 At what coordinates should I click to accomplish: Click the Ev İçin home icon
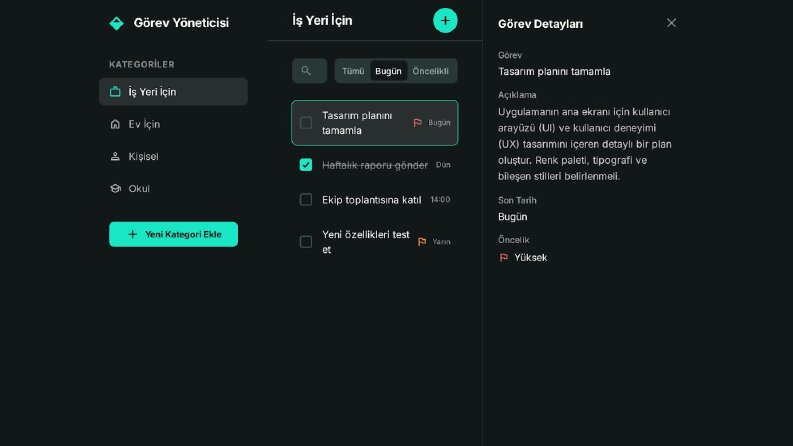(x=115, y=124)
